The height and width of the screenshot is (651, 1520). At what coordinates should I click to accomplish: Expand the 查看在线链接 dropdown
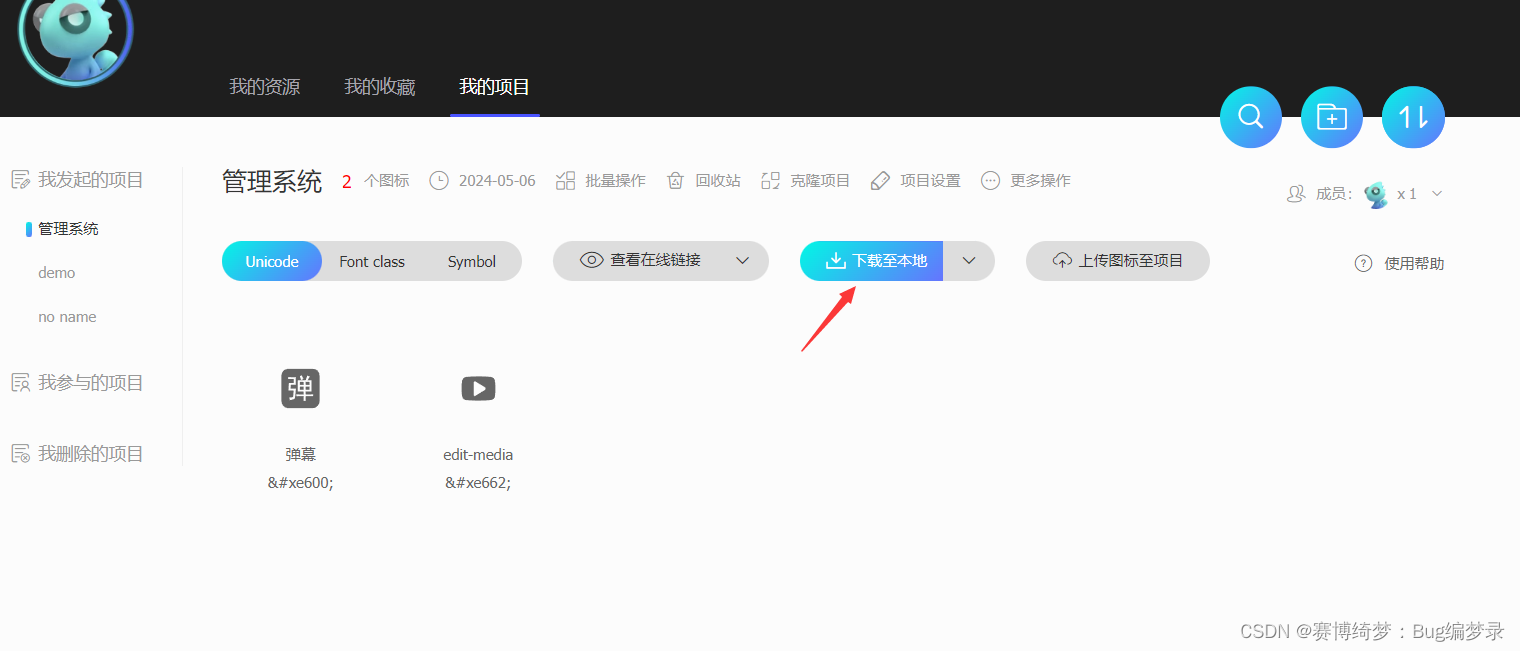[x=743, y=261]
